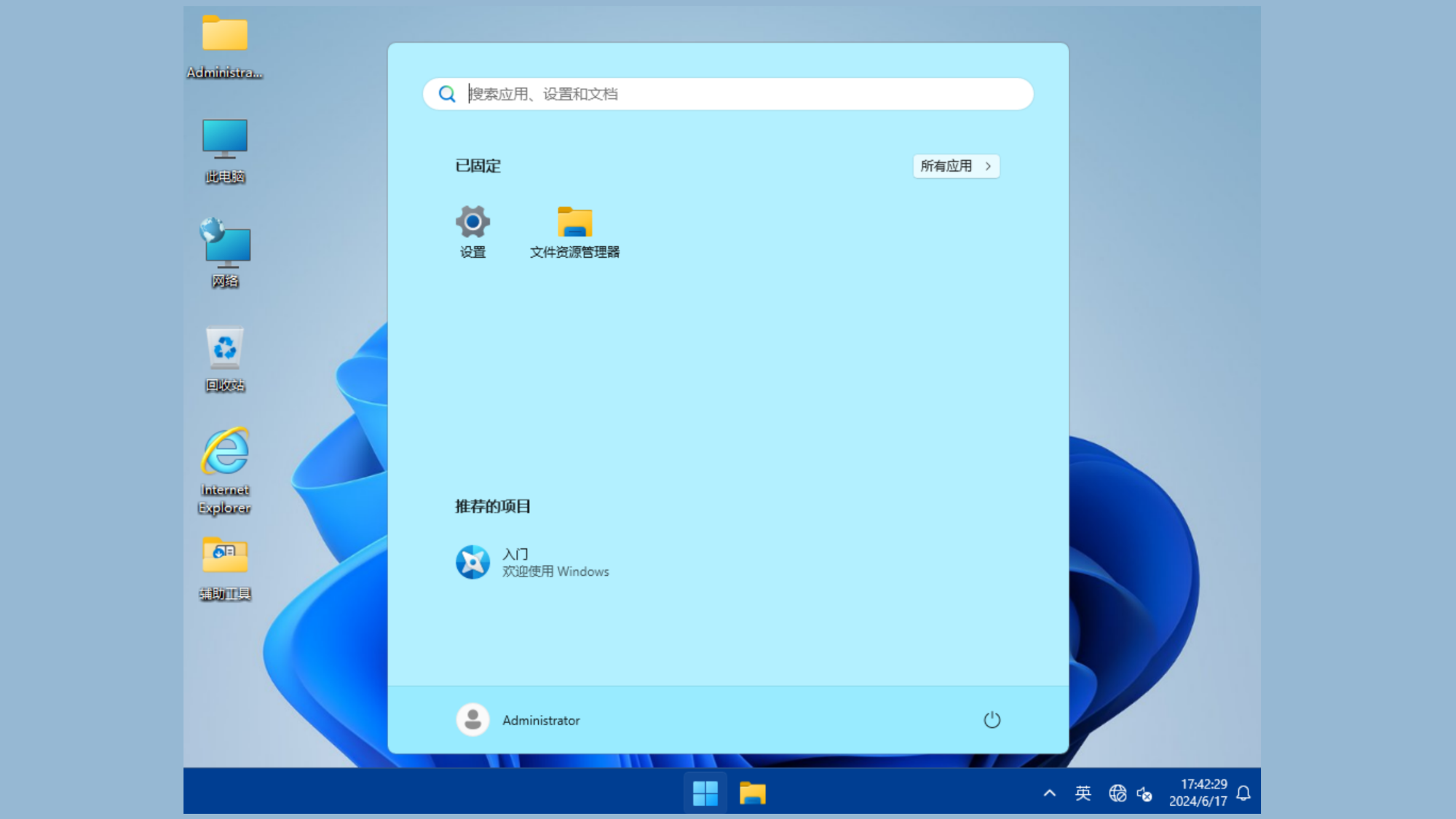The height and width of the screenshot is (819, 1456).
Task: Open File Explorer from the taskbar
Action: click(754, 791)
